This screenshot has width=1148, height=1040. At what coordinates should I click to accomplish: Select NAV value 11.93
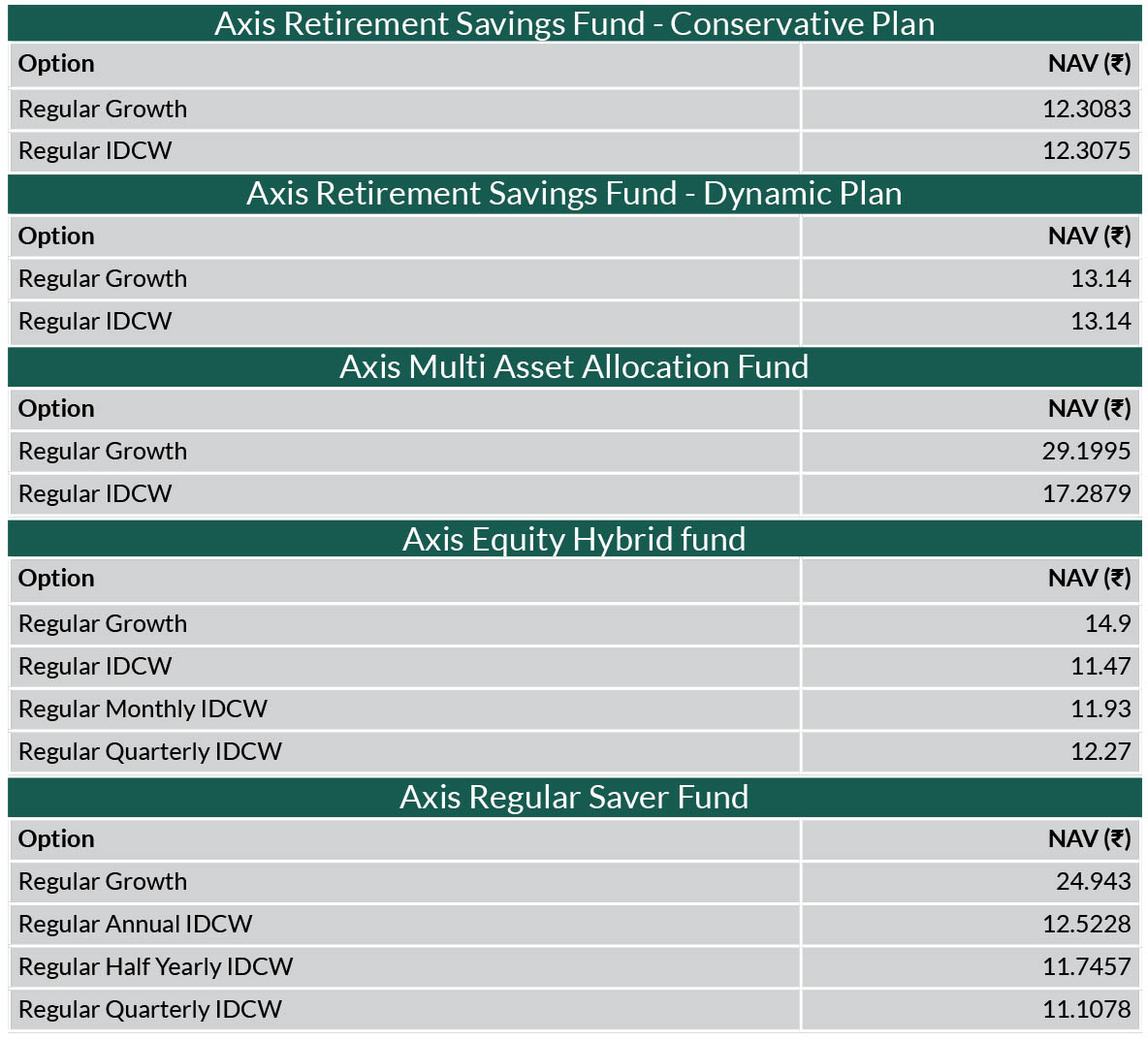[1101, 709]
